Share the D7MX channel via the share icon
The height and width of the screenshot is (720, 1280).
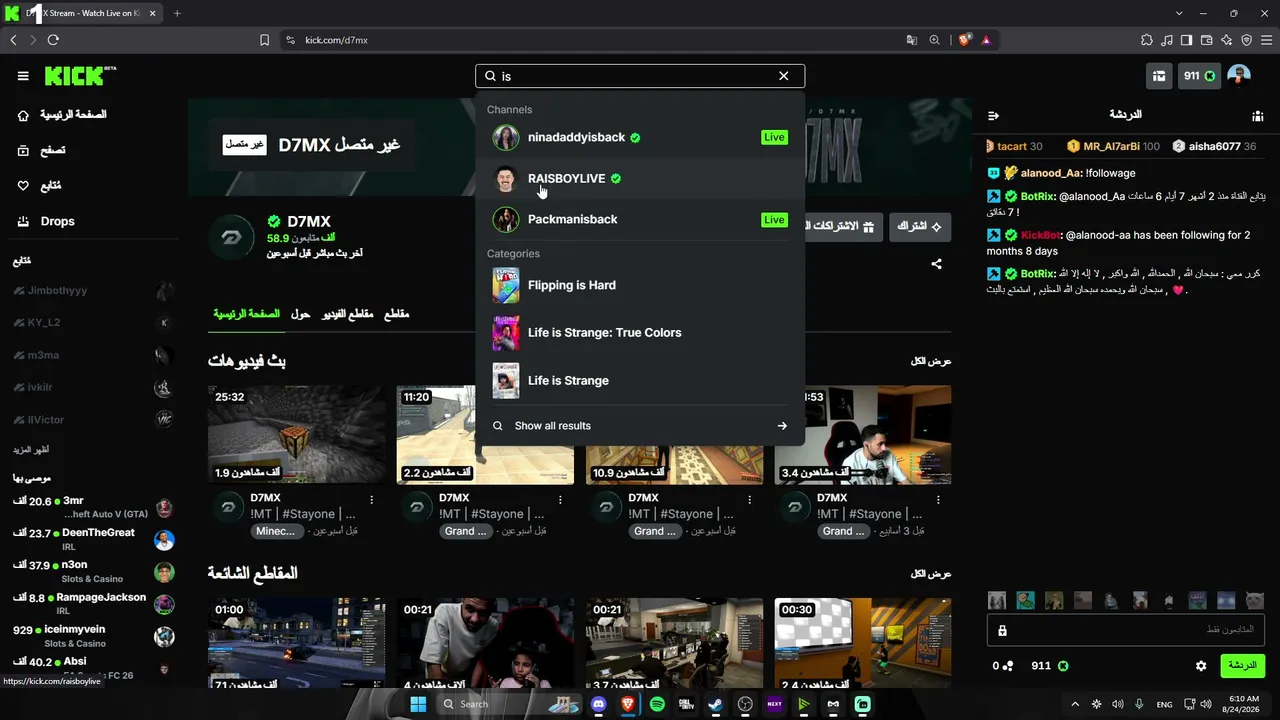point(936,264)
